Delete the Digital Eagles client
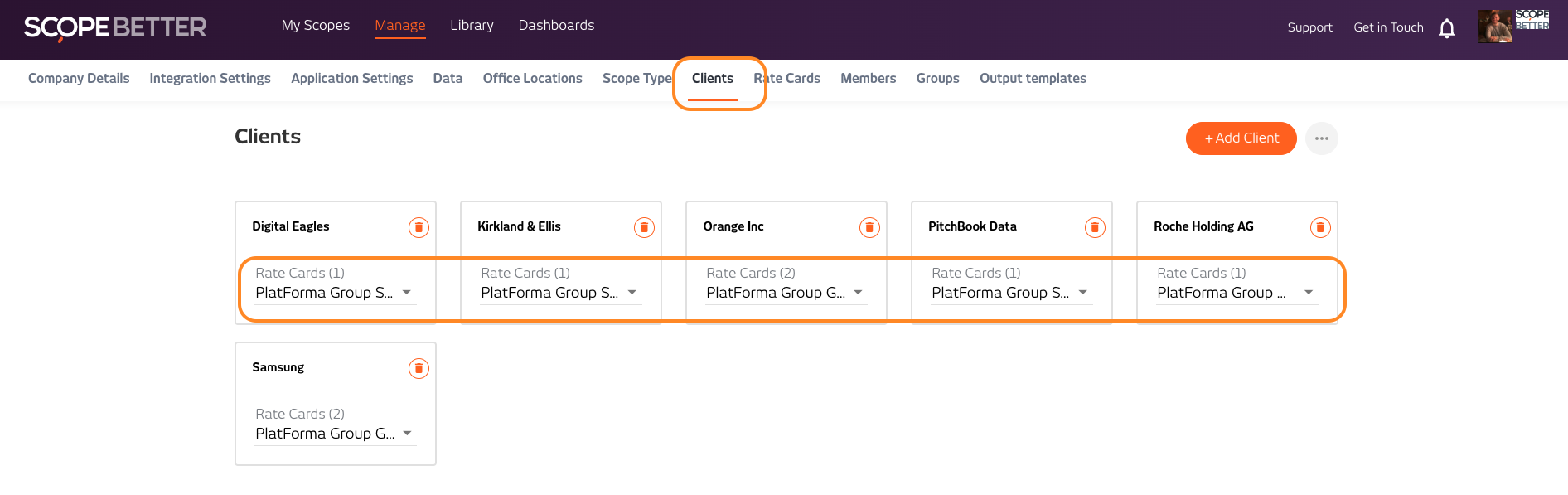The width and height of the screenshot is (1568, 495). [x=419, y=227]
